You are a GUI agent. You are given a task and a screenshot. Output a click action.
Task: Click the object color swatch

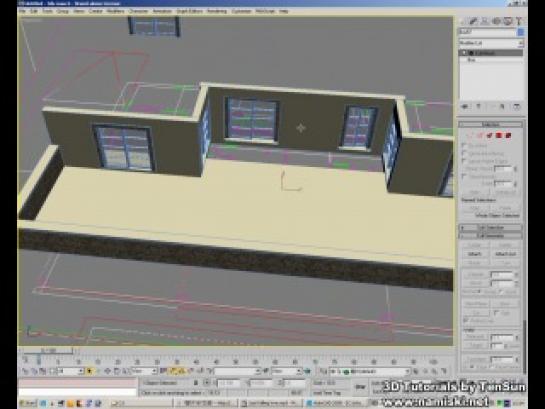[520, 32]
